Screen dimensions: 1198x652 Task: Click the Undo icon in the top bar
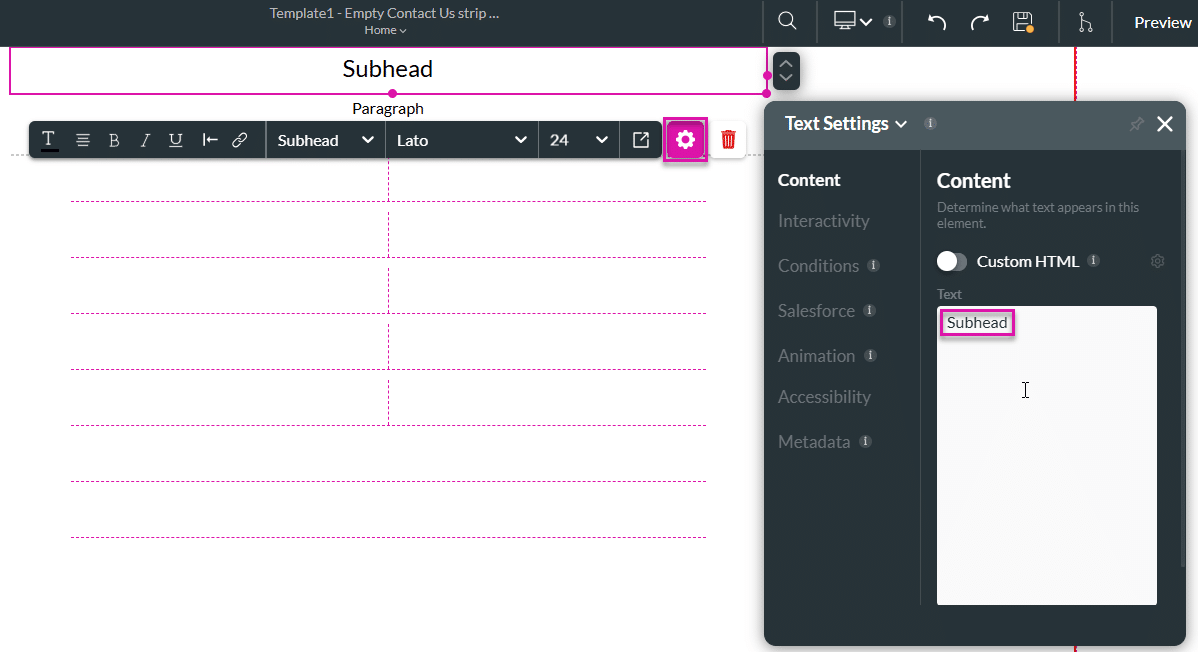(936, 21)
